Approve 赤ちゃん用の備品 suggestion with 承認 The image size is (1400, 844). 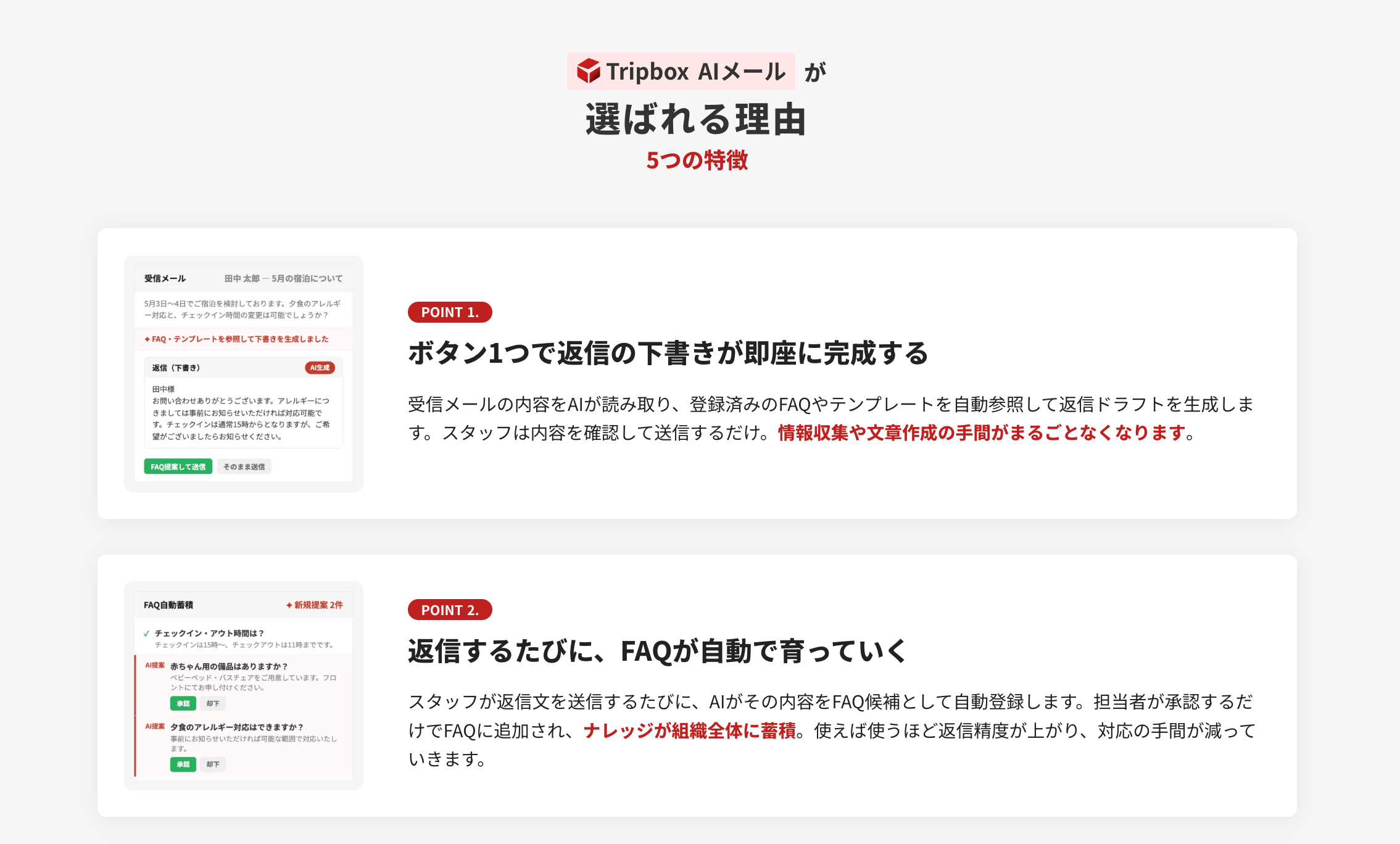point(183,703)
